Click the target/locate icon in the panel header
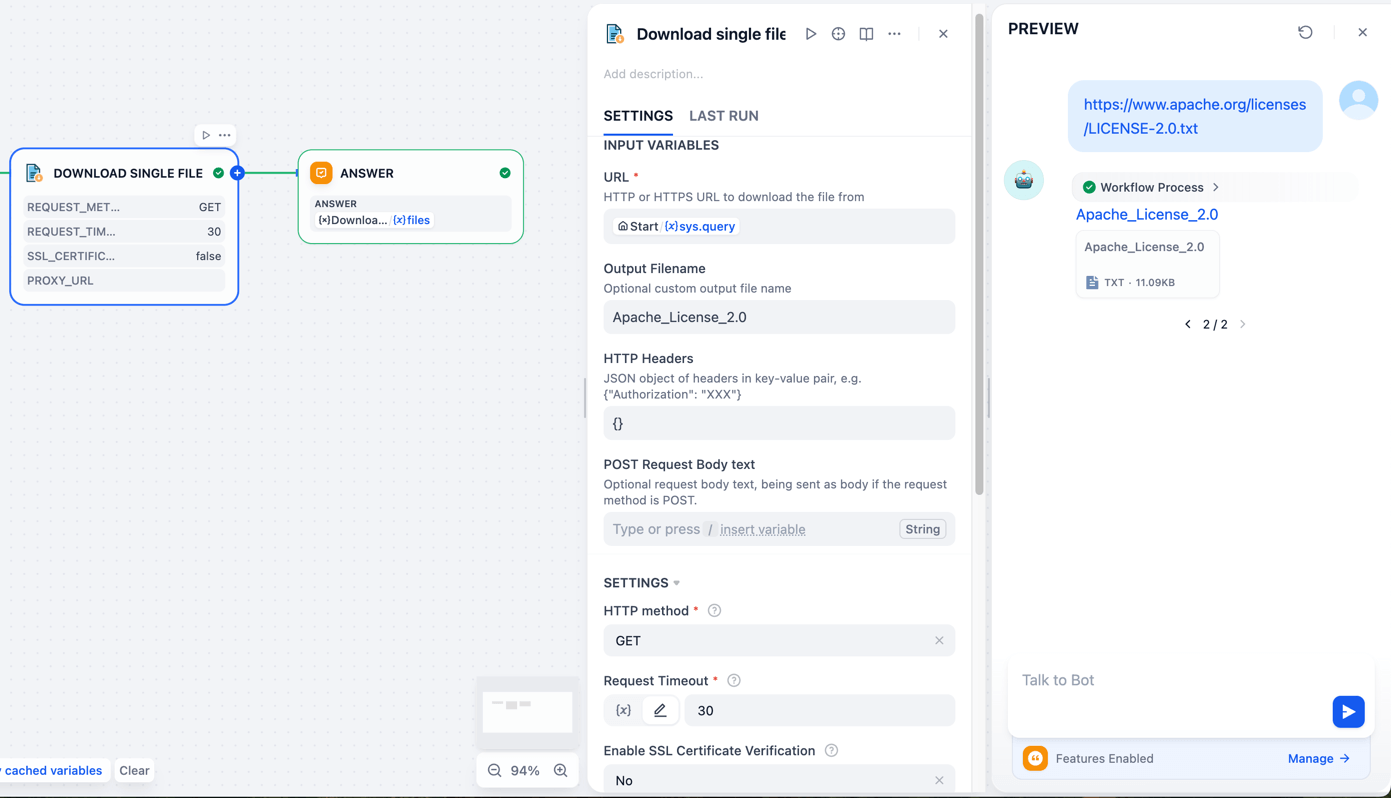Image resolution: width=1391 pixels, height=798 pixels. (838, 34)
